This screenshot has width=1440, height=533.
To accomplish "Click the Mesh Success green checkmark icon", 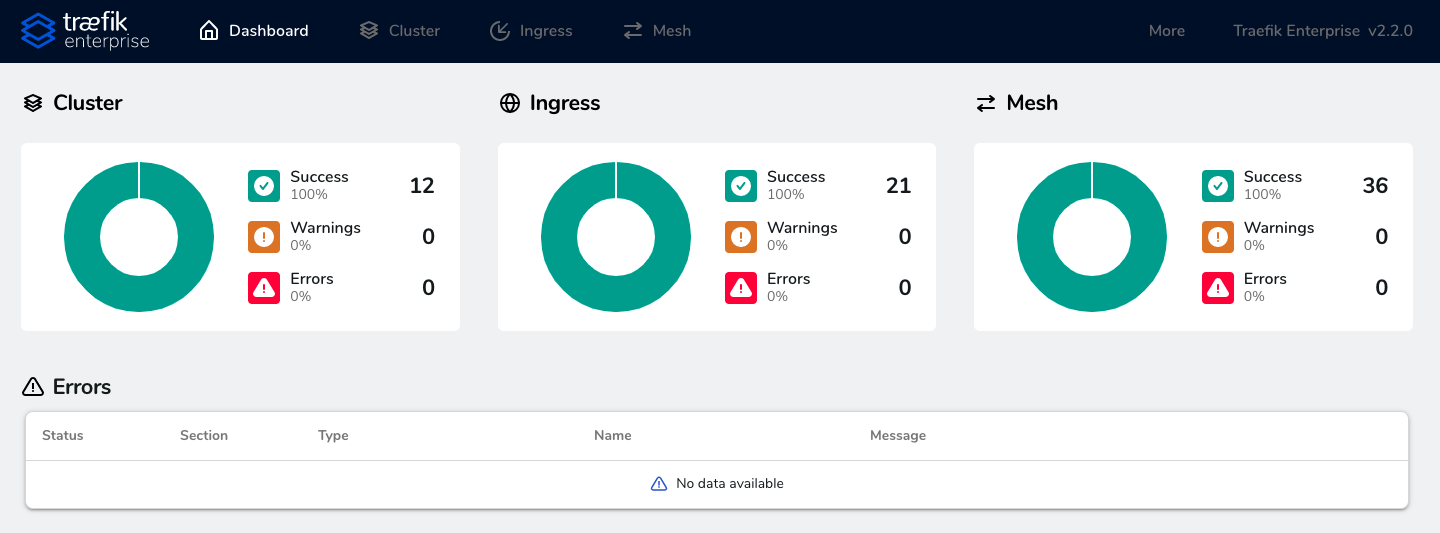I will tap(1217, 186).
